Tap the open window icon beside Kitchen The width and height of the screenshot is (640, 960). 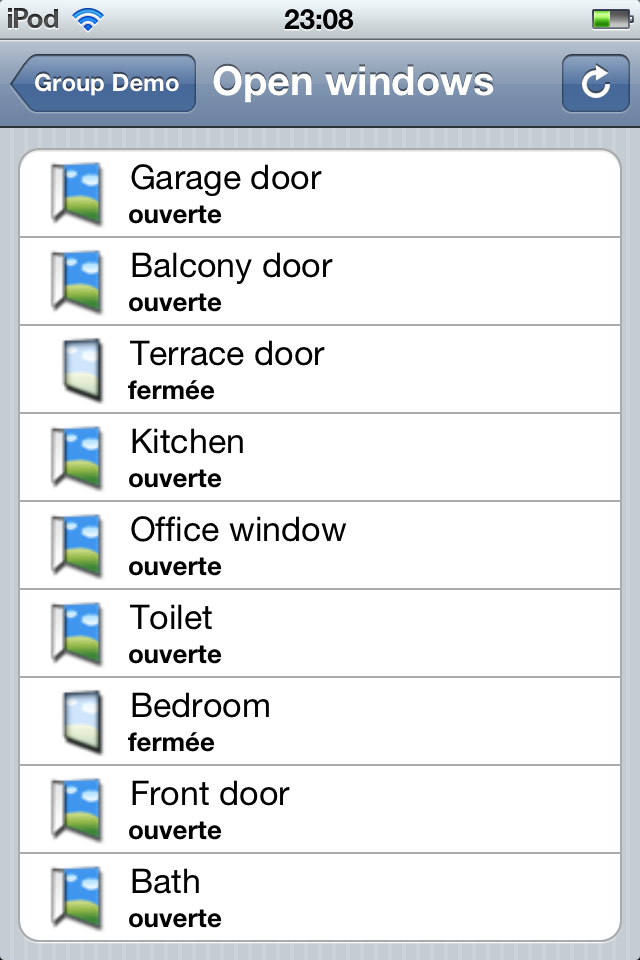coord(77,458)
